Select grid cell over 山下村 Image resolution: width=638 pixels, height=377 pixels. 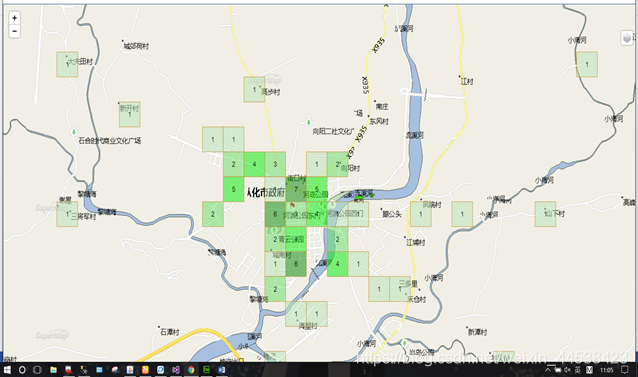pos(545,214)
